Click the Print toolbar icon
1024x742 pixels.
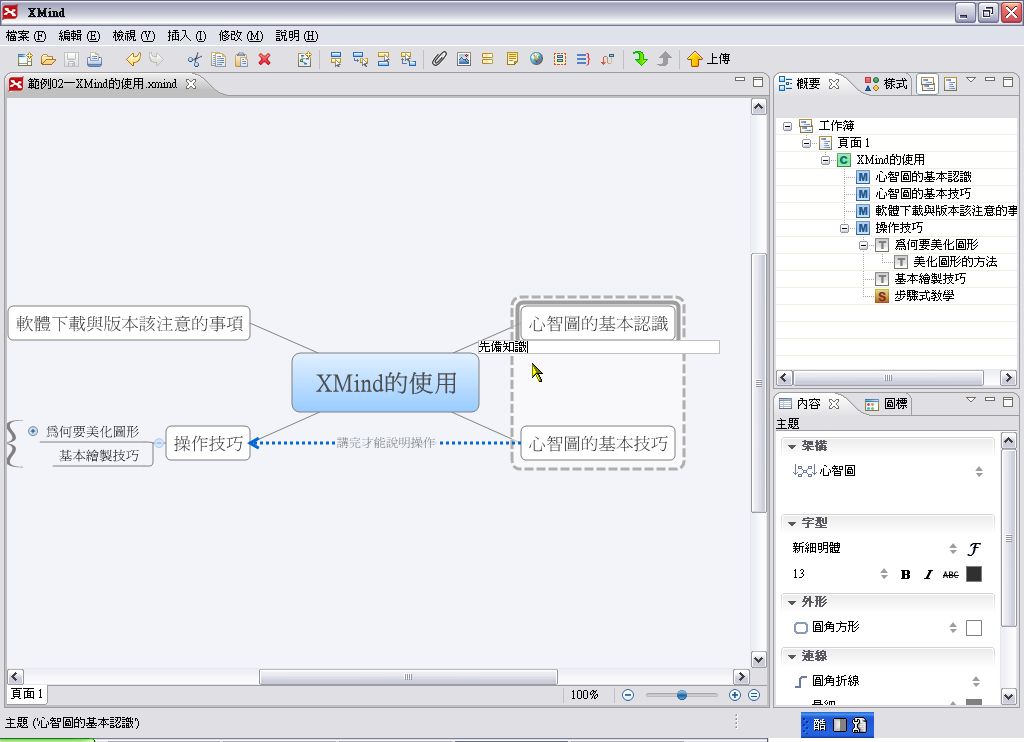tap(95, 59)
